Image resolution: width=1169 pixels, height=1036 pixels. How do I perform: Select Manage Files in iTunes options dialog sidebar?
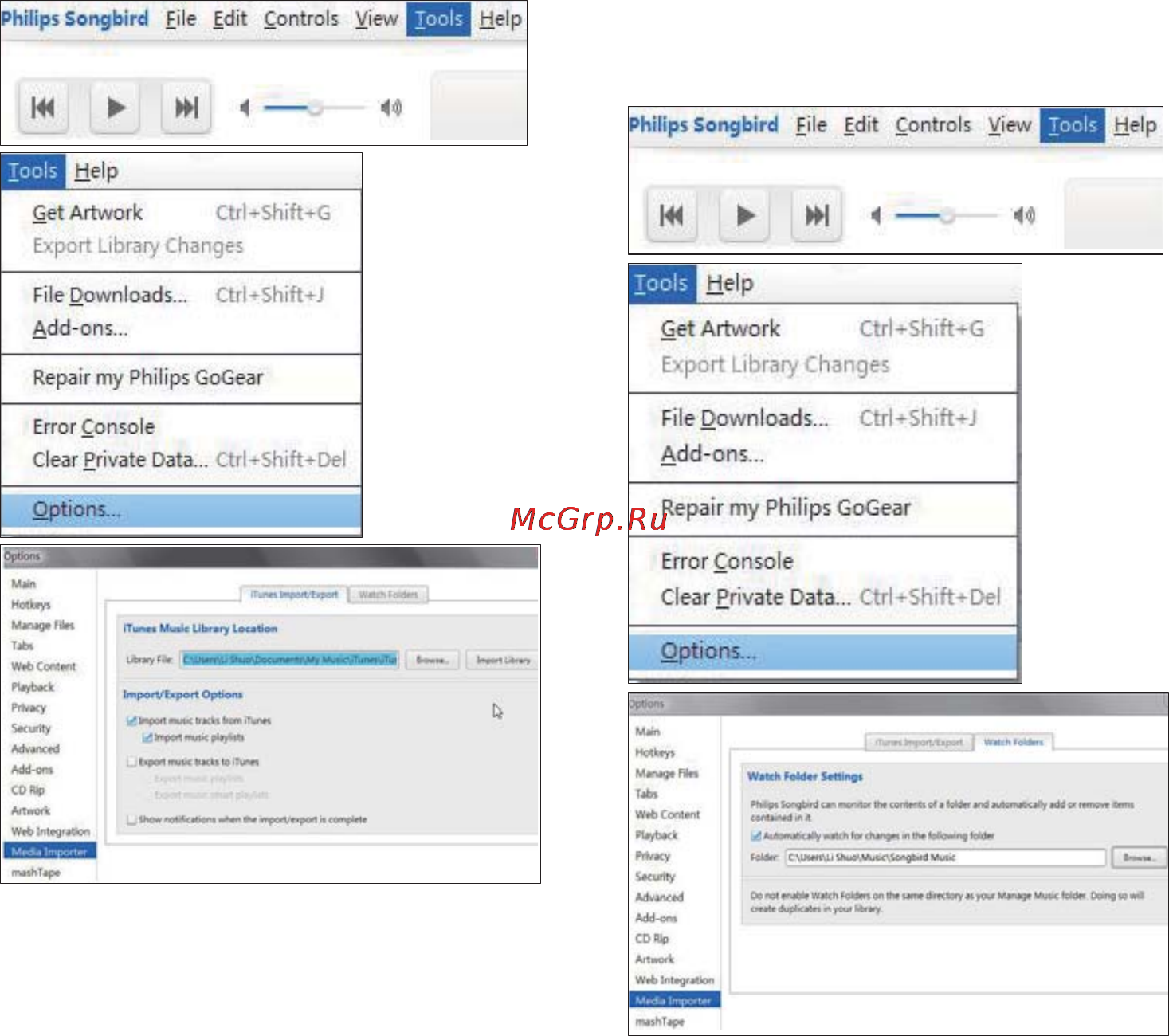coord(43,626)
